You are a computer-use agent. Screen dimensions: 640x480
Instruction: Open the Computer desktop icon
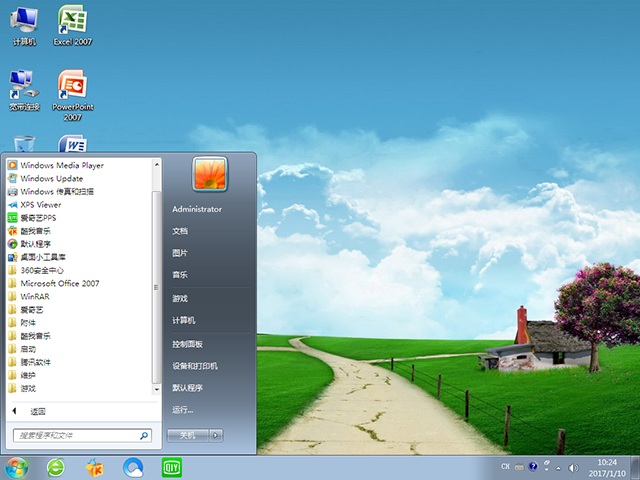pos(24,25)
